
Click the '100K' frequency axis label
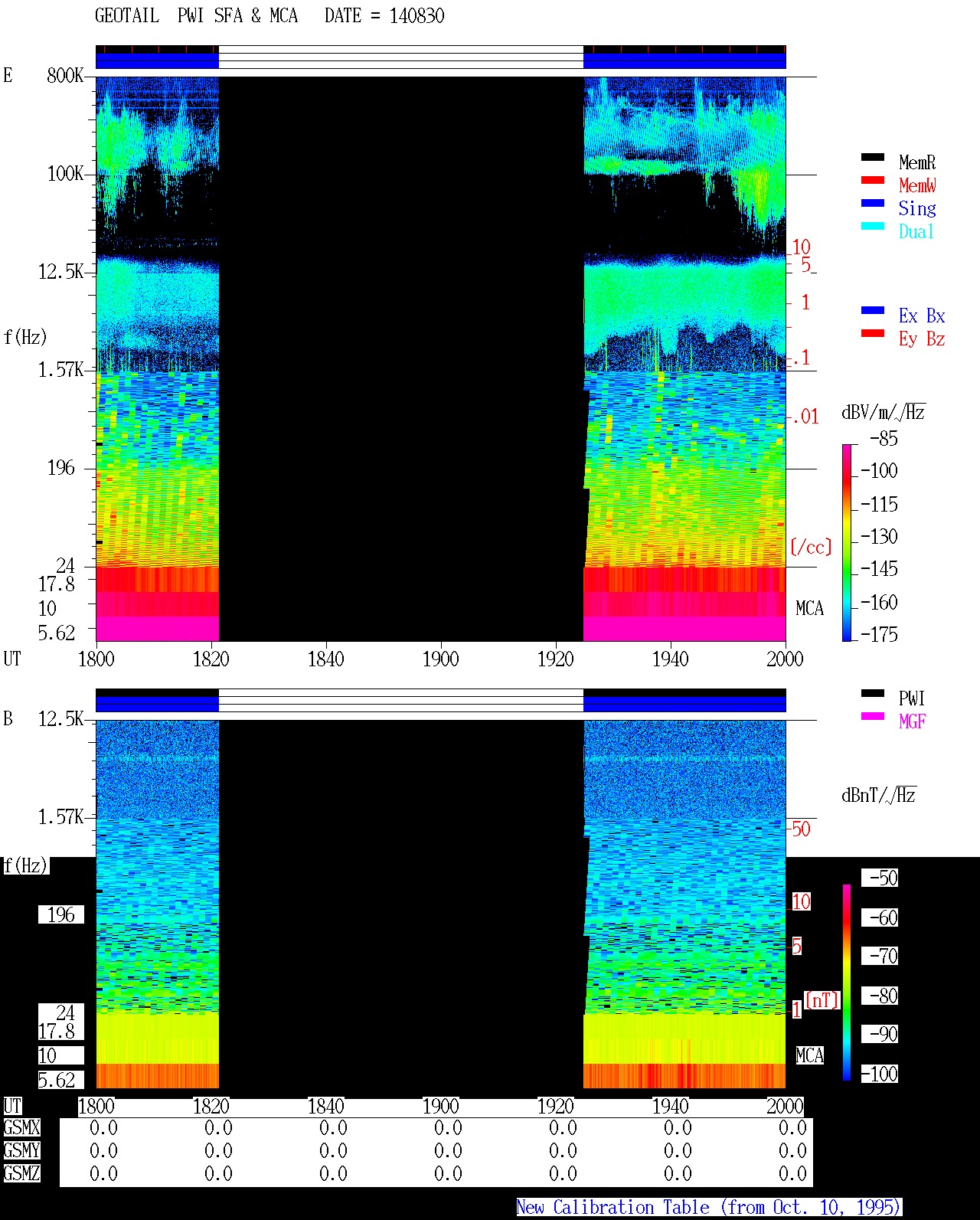65,174
